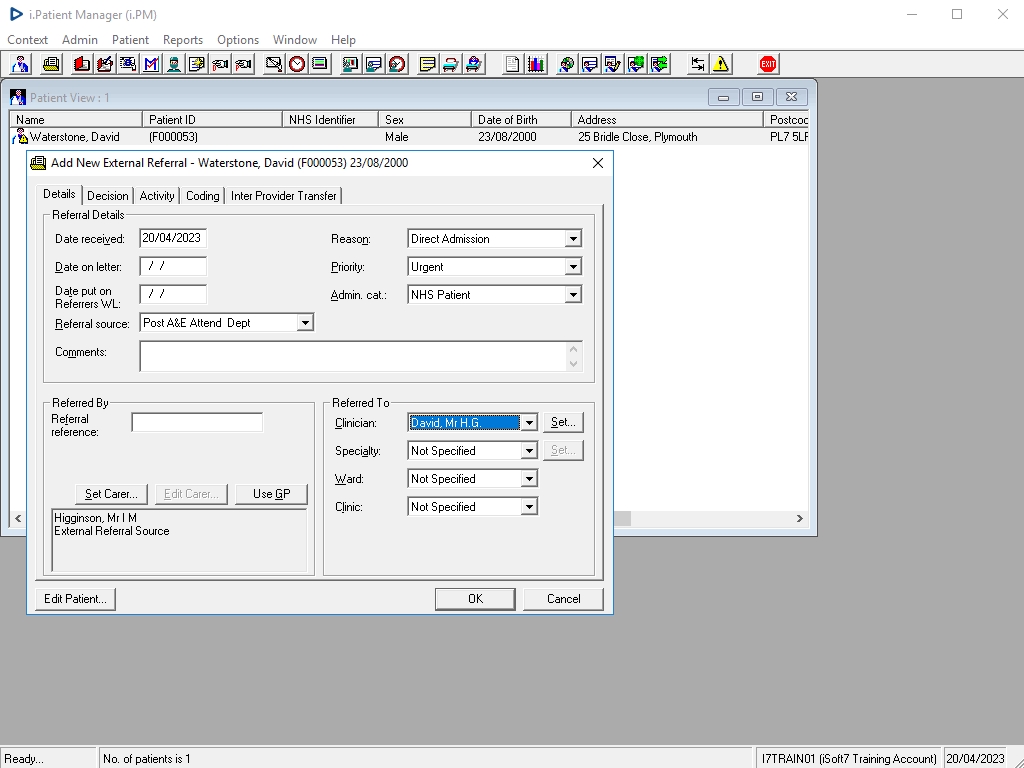Open the Reason dropdown showing Direct Admission
1024x768 pixels.
573,239
